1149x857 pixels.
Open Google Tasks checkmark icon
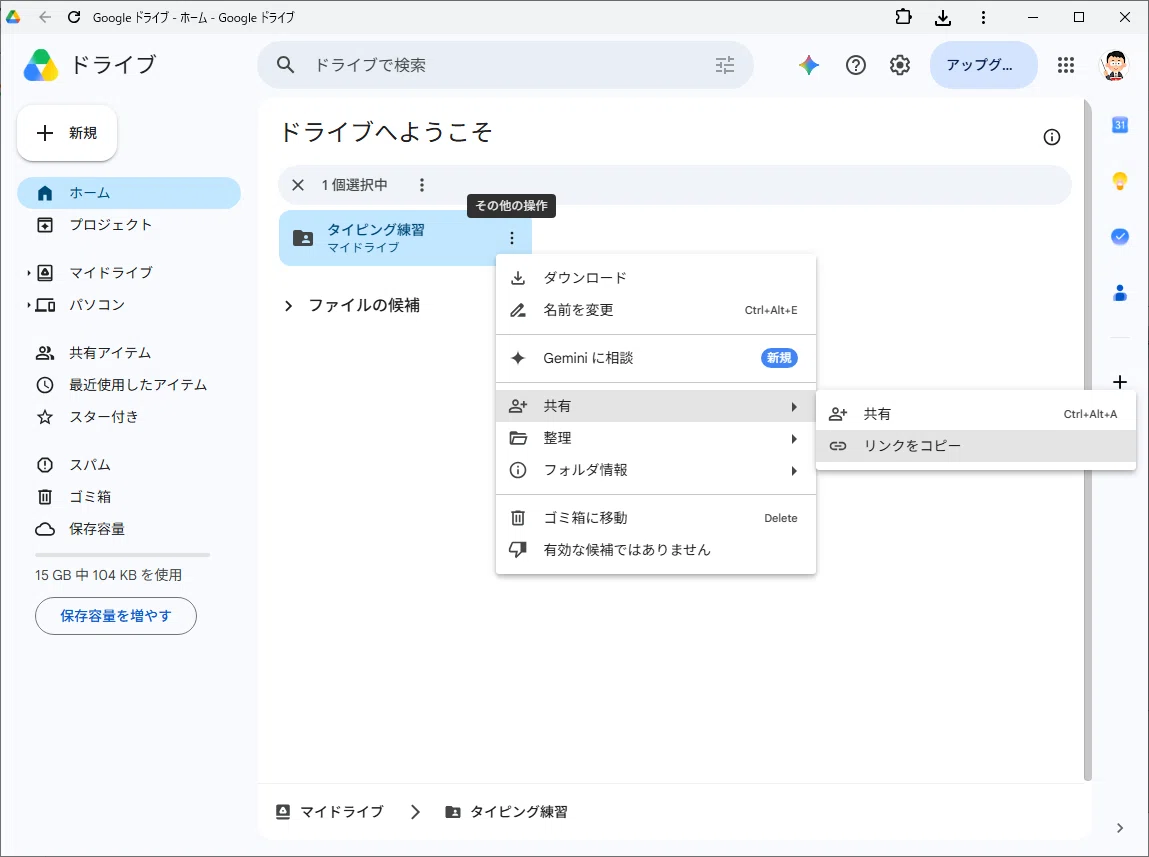point(1120,237)
